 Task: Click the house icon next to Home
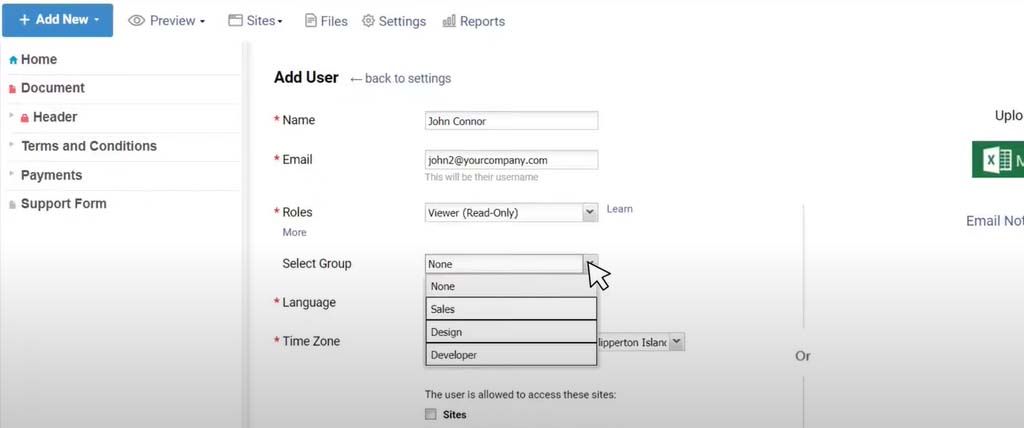(x=13, y=60)
